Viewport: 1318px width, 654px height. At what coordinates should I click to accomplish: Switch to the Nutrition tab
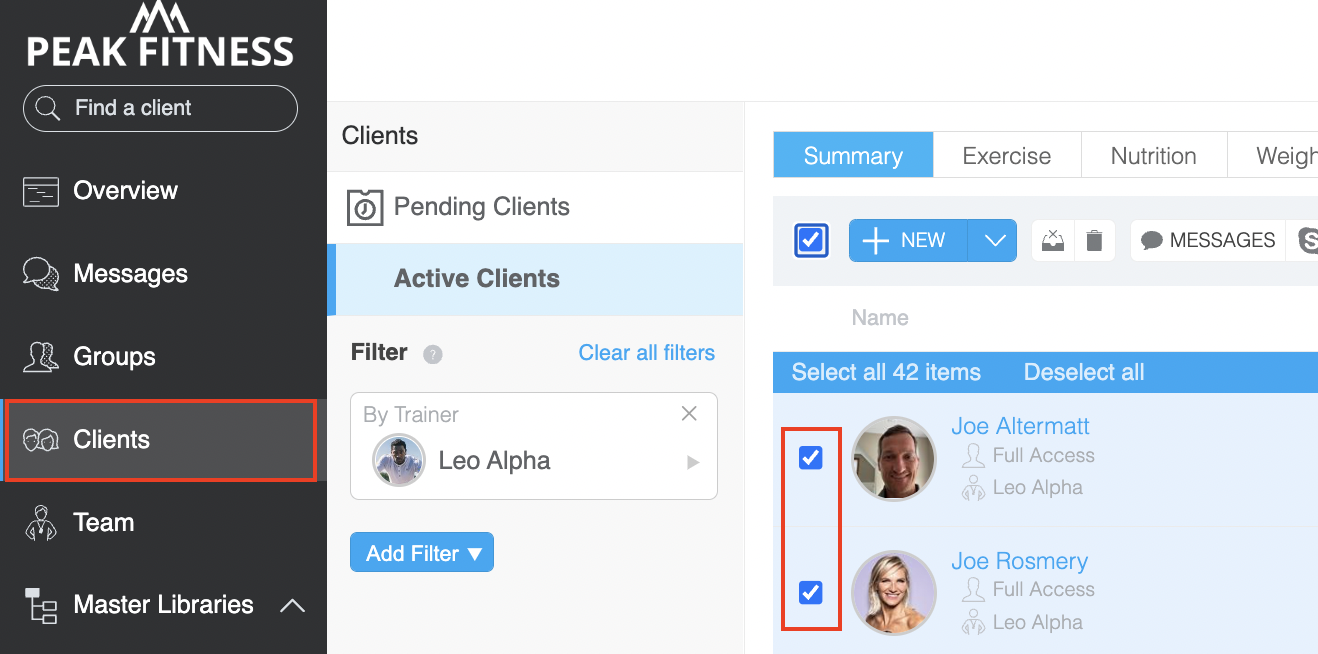click(1154, 156)
